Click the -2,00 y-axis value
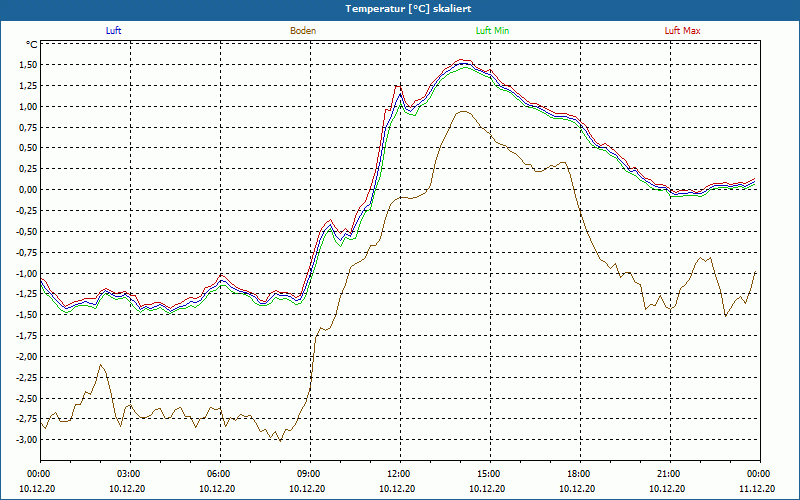This screenshot has height=500, width=800. (x=27, y=357)
